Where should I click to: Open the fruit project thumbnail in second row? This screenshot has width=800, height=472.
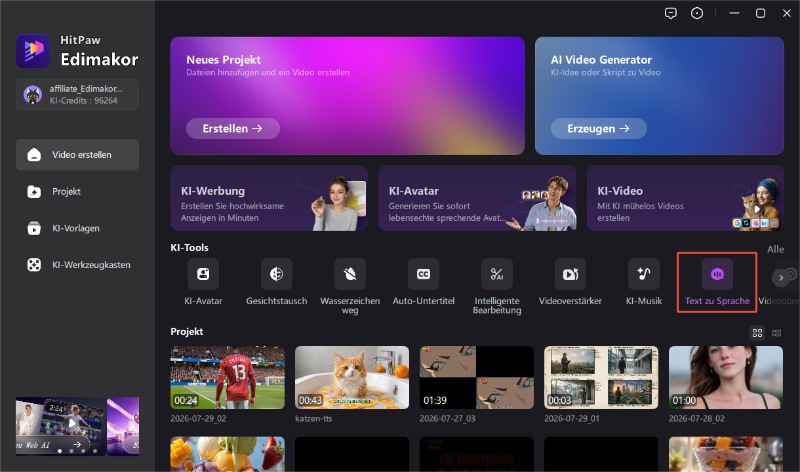228,454
